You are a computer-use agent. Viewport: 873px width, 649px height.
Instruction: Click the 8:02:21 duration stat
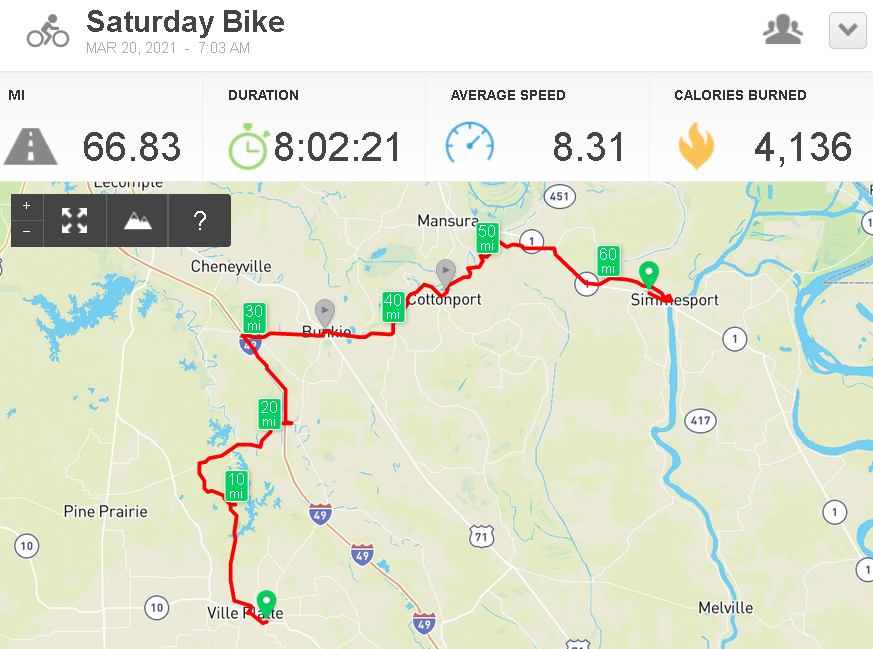pos(337,148)
